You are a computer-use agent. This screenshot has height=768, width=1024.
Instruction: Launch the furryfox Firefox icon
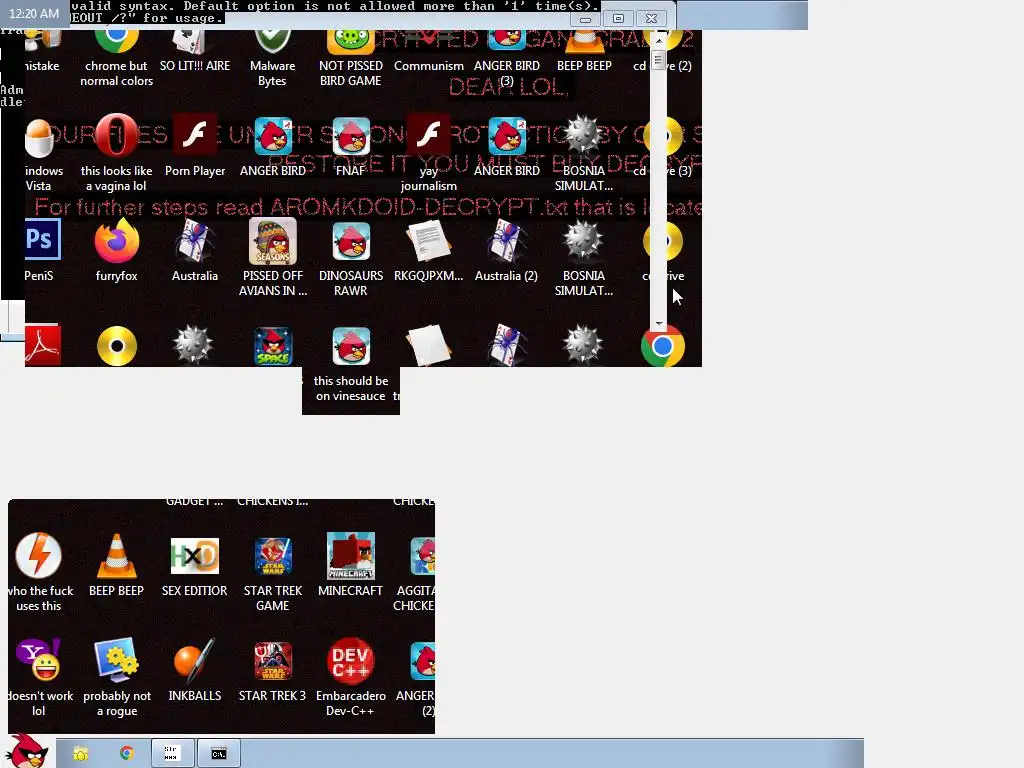[x=116, y=251]
